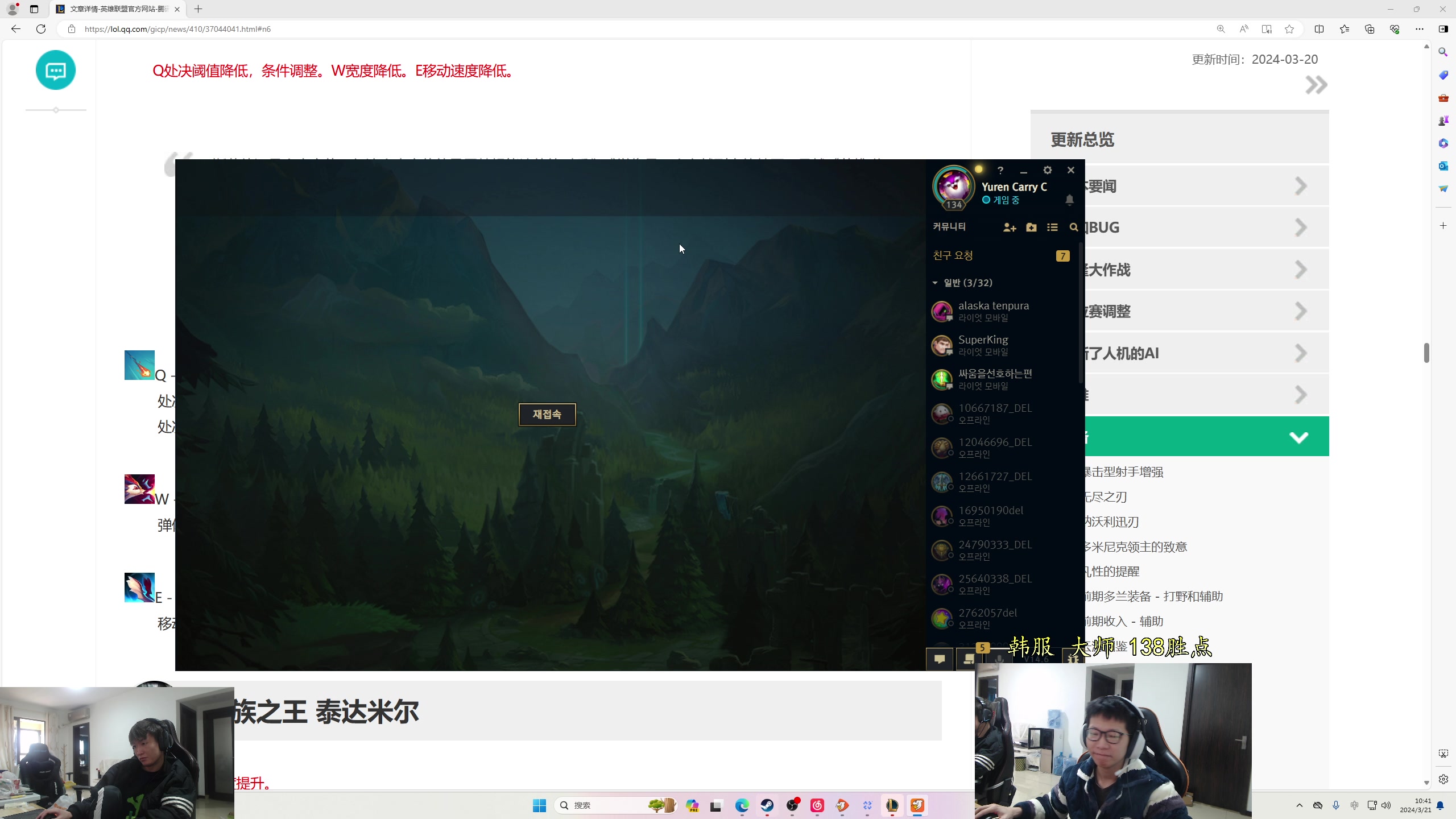Open League of Legends taskbar icon

(892, 805)
